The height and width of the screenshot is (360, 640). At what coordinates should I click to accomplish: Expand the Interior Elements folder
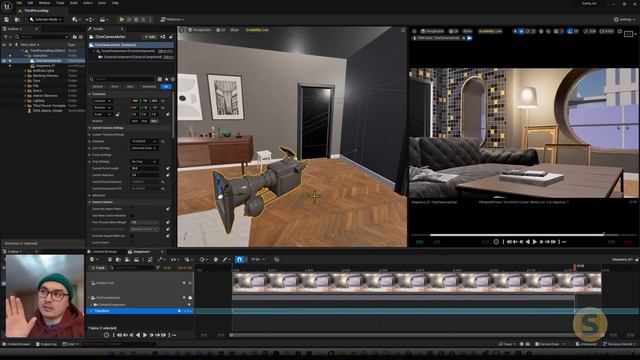[x=25, y=96]
